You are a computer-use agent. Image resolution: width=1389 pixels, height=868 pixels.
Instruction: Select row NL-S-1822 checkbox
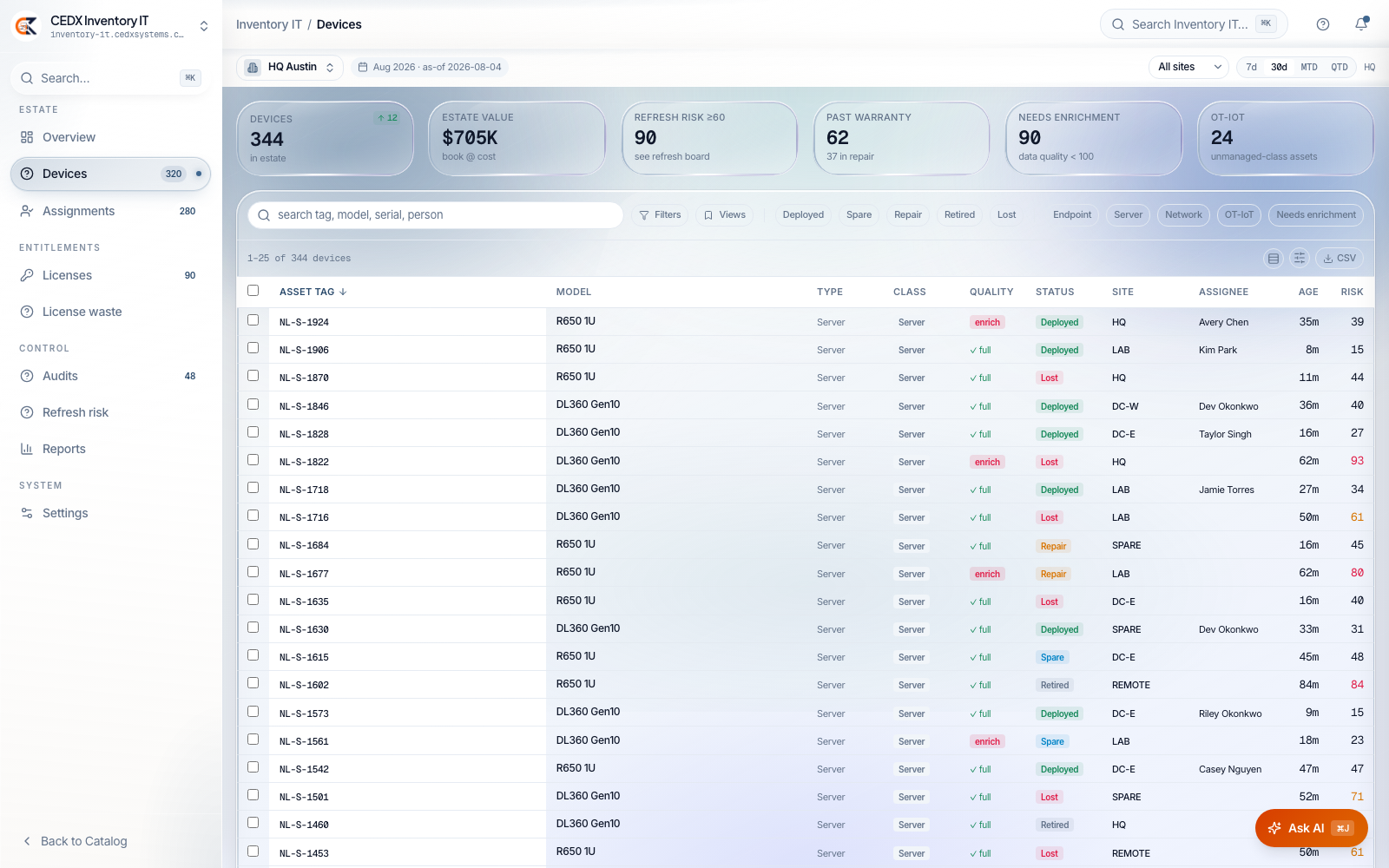(253, 460)
